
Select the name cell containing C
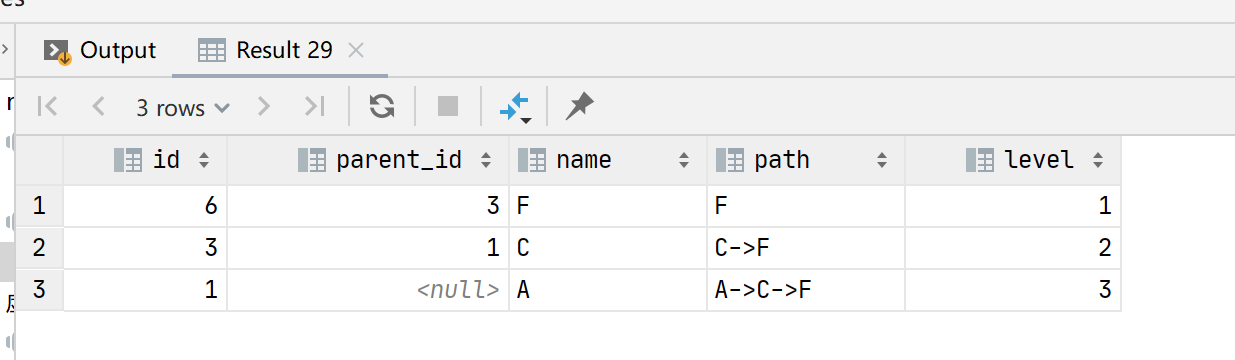tap(608, 248)
